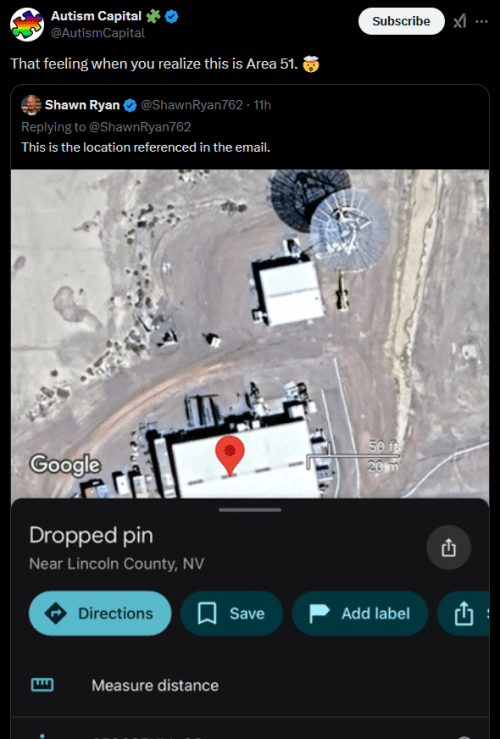Click the Shawn Ryan display name
The height and width of the screenshot is (739, 500).
(82, 105)
